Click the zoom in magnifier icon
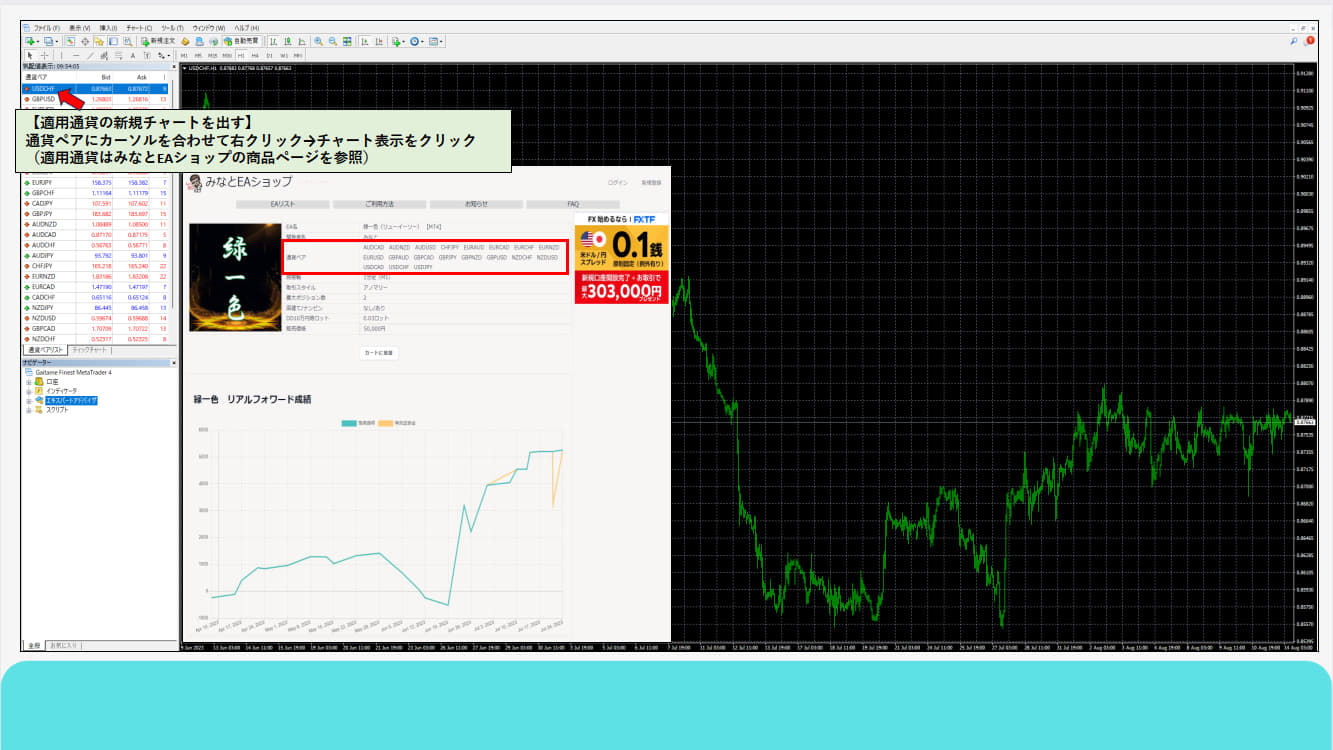1333x750 pixels. pos(318,41)
